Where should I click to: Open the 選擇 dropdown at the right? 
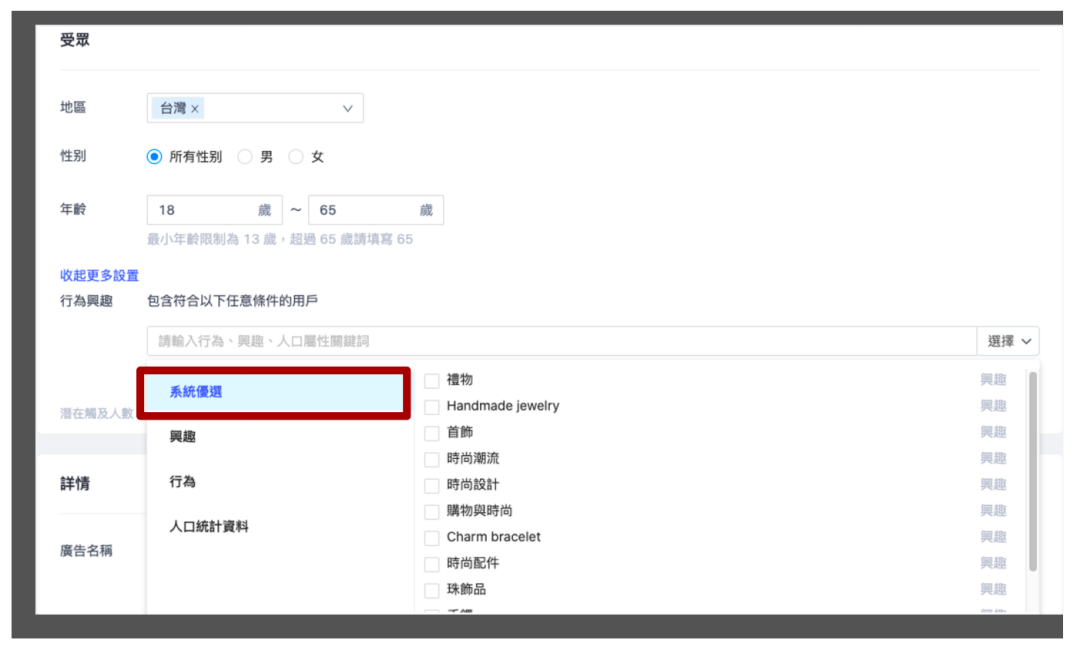point(1008,341)
